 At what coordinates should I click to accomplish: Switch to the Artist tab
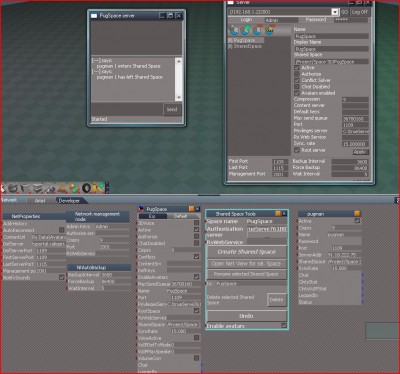40,201
